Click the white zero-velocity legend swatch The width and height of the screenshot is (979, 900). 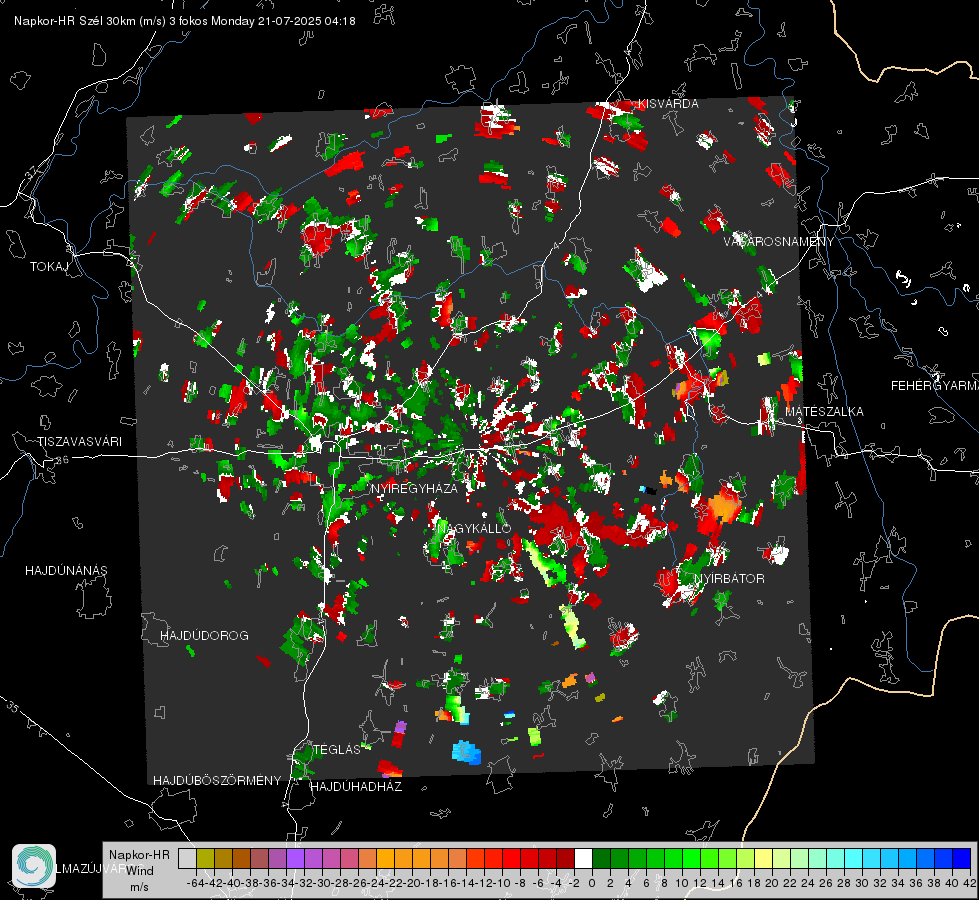coord(583,859)
